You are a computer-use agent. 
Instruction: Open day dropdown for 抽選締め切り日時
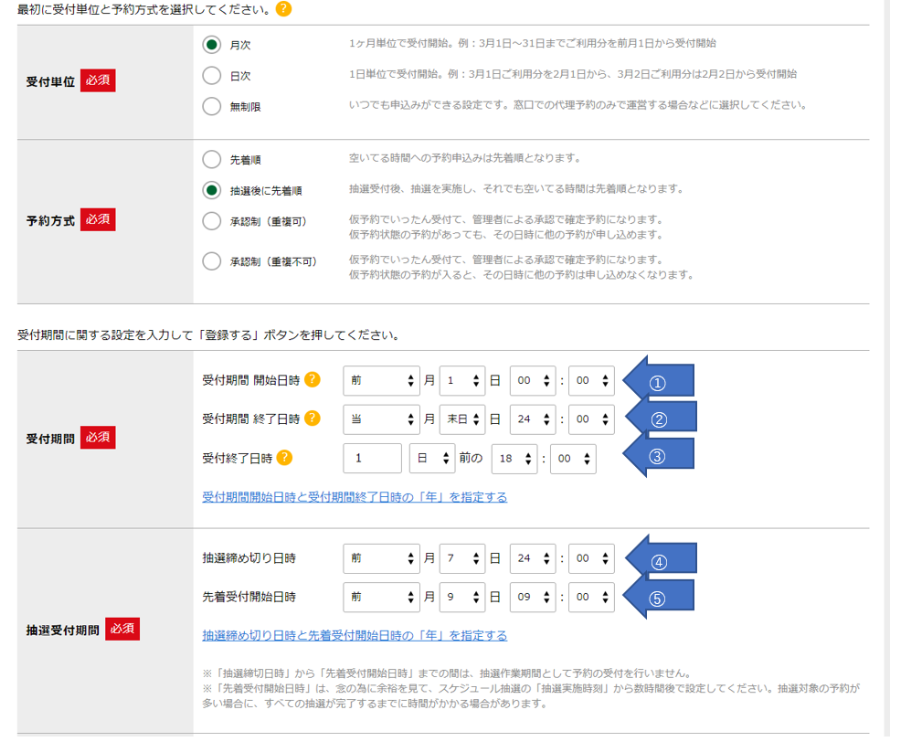(462, 559)
